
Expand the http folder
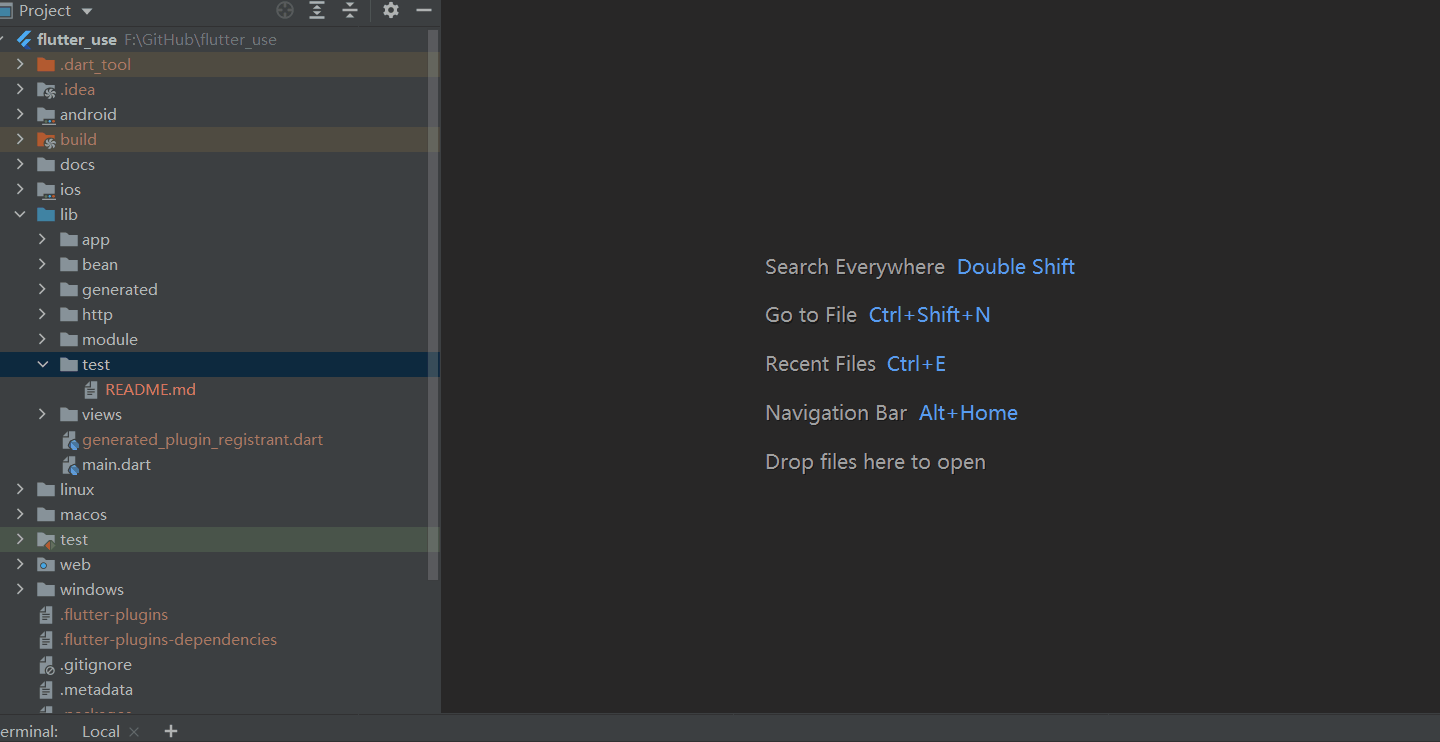point(42,314)
